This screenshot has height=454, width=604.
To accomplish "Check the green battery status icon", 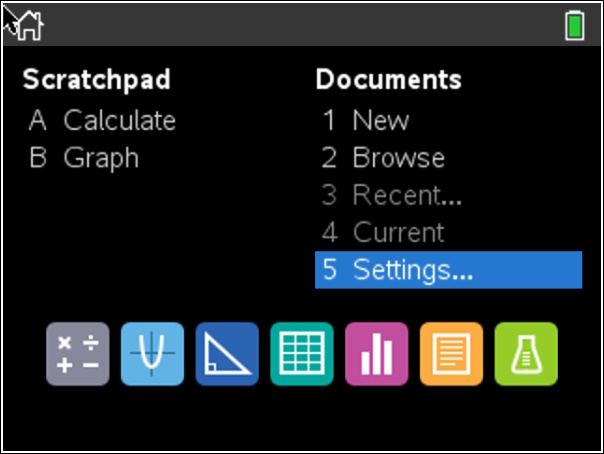I will click(574, 25).
